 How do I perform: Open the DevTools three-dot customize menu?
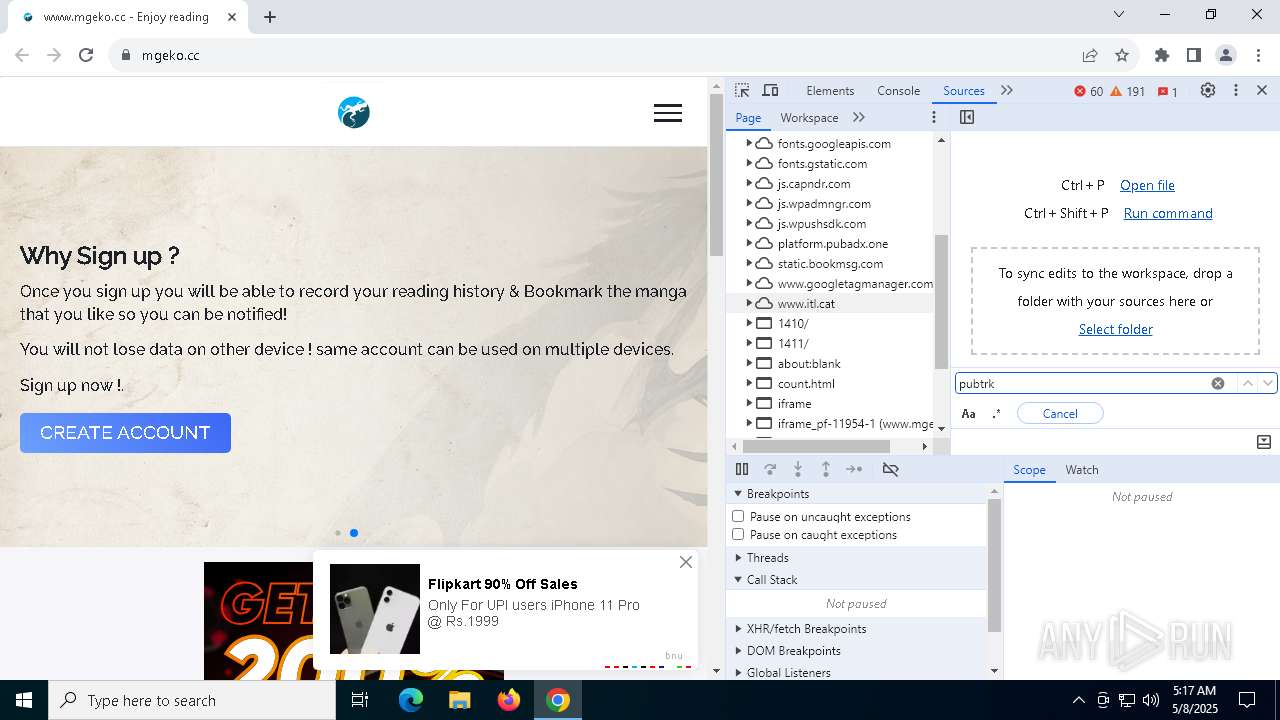(x=1236, y=90)
